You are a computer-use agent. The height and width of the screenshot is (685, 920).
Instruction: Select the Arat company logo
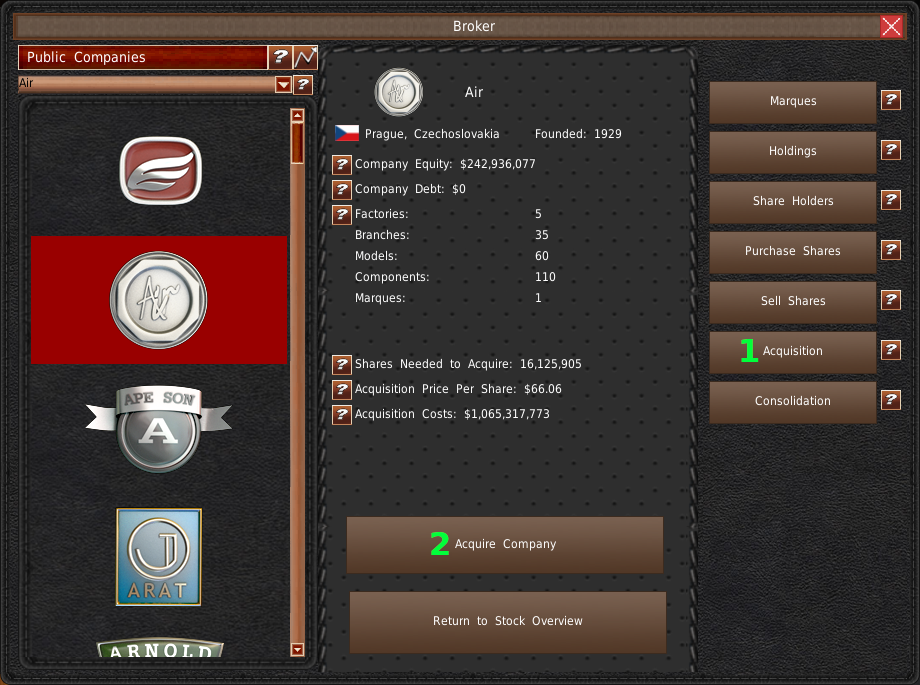tap(159, 557)
